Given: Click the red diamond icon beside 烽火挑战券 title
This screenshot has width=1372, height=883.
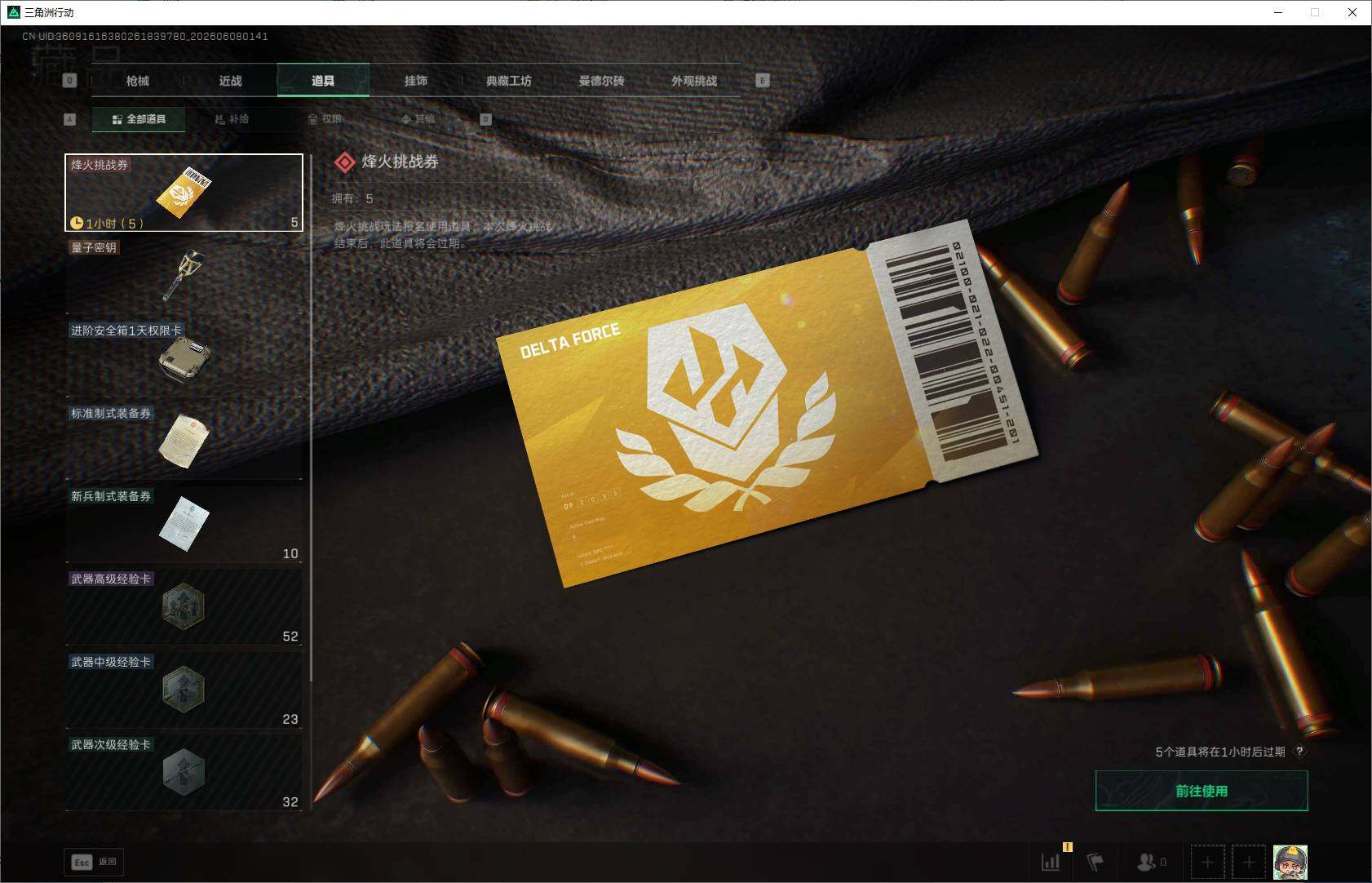Looking at the screenshot, I should (344, 162).
